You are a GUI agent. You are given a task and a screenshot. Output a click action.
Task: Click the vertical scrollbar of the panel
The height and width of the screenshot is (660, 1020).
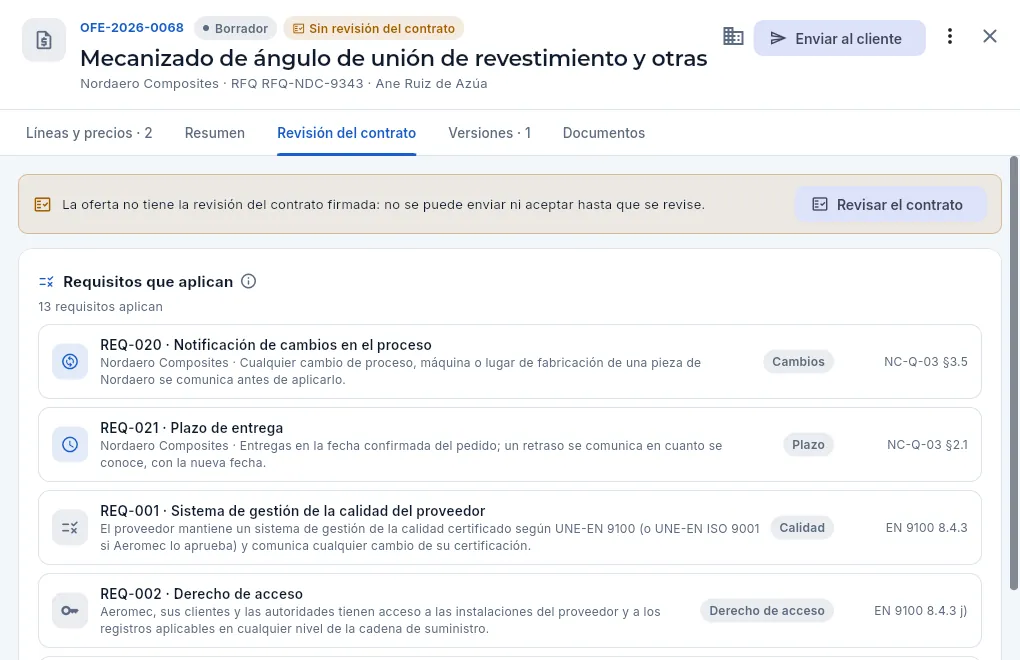pos(1013,374)
